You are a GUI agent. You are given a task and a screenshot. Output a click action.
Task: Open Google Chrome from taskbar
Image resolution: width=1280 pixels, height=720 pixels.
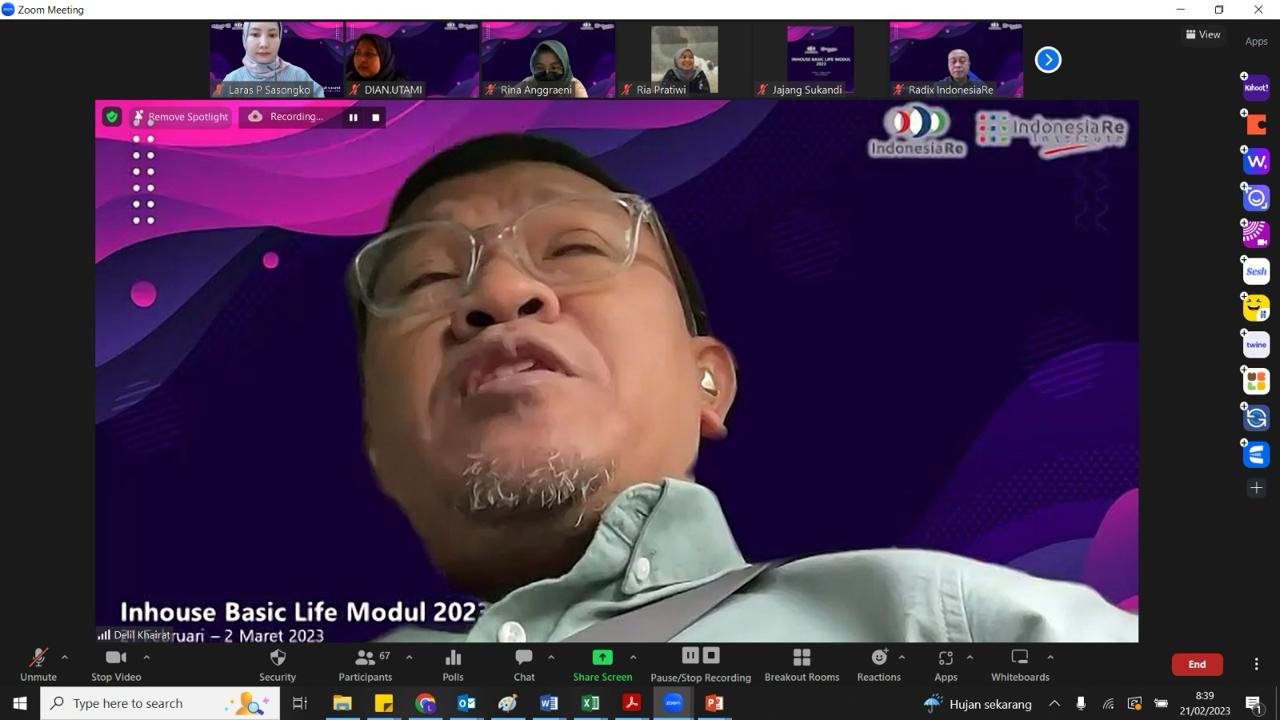point(425,703)
